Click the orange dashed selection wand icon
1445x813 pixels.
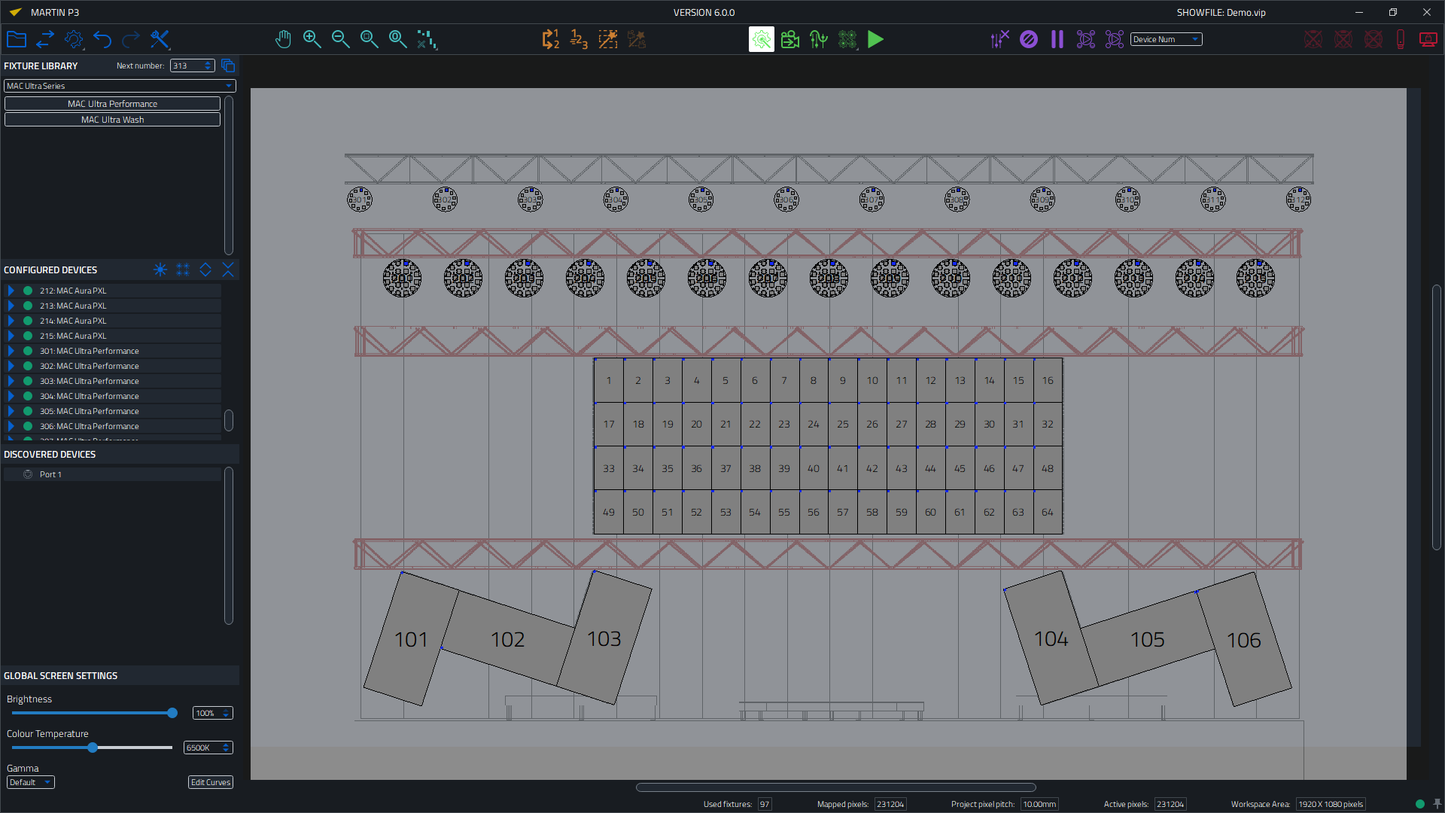pyautogui.click(x=607, y=39)
